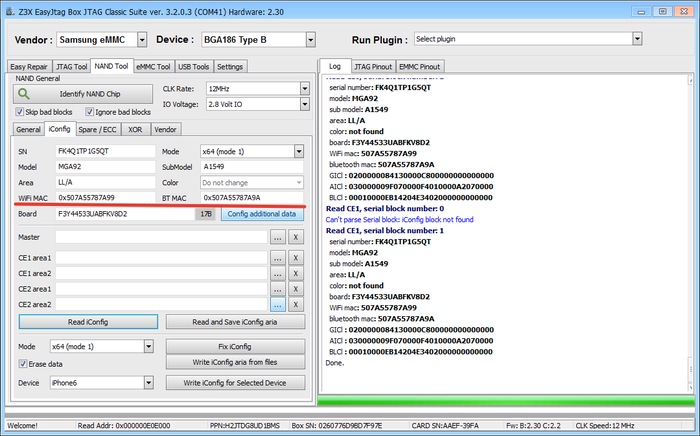Clear CE2 area2 with X button
700x436 pixels.
(x=296, y=305)
